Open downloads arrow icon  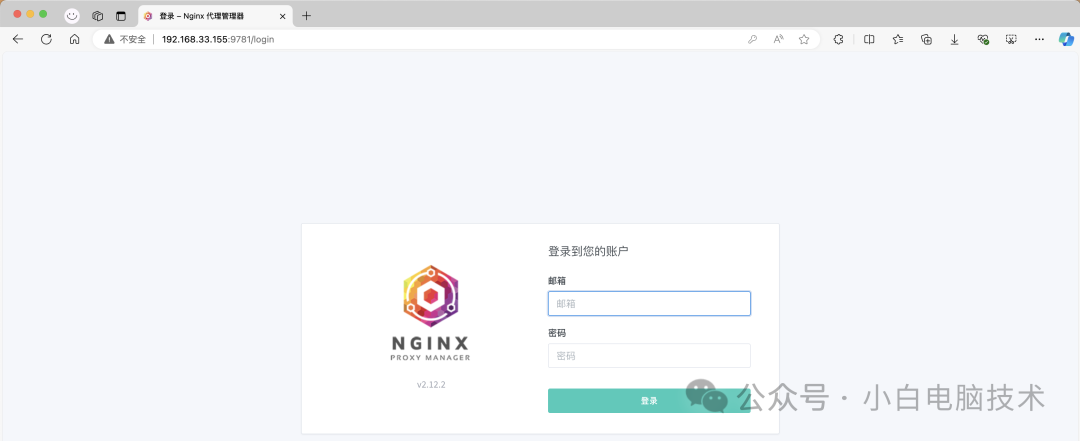click(955, 39)
